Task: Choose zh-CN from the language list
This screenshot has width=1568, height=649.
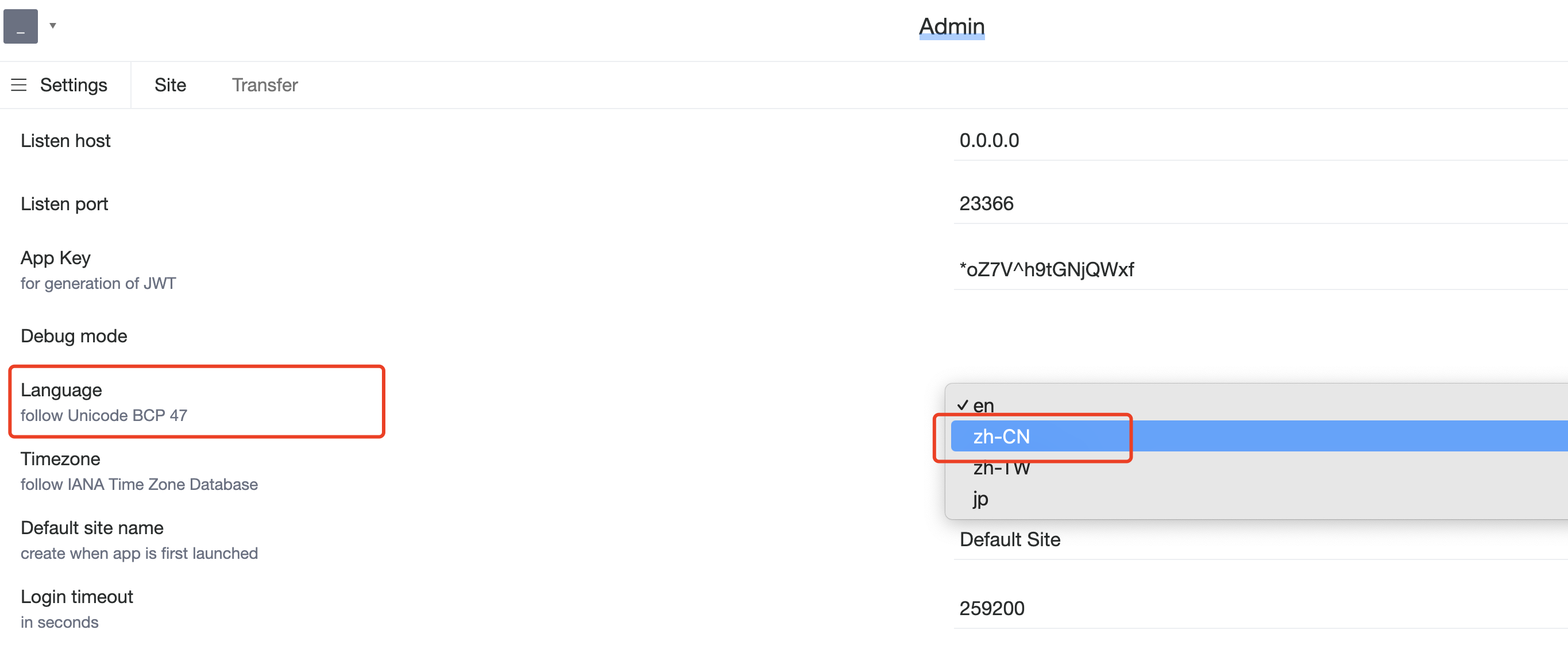Action: point(1001,436)
